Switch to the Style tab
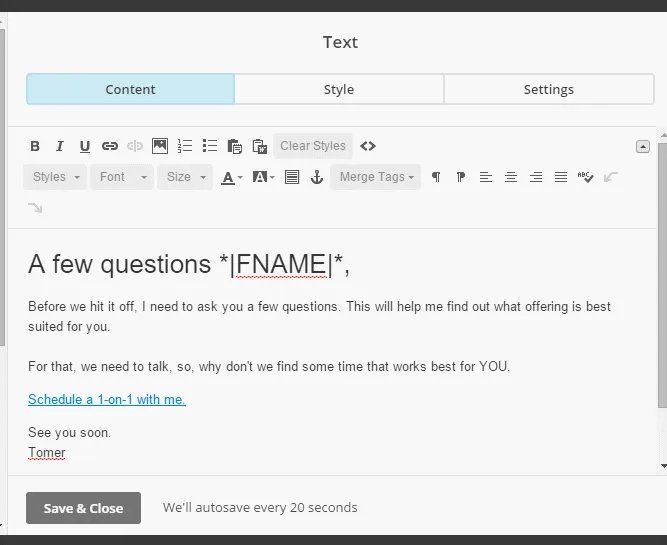667x545 pixels. (x=339, y=89)
